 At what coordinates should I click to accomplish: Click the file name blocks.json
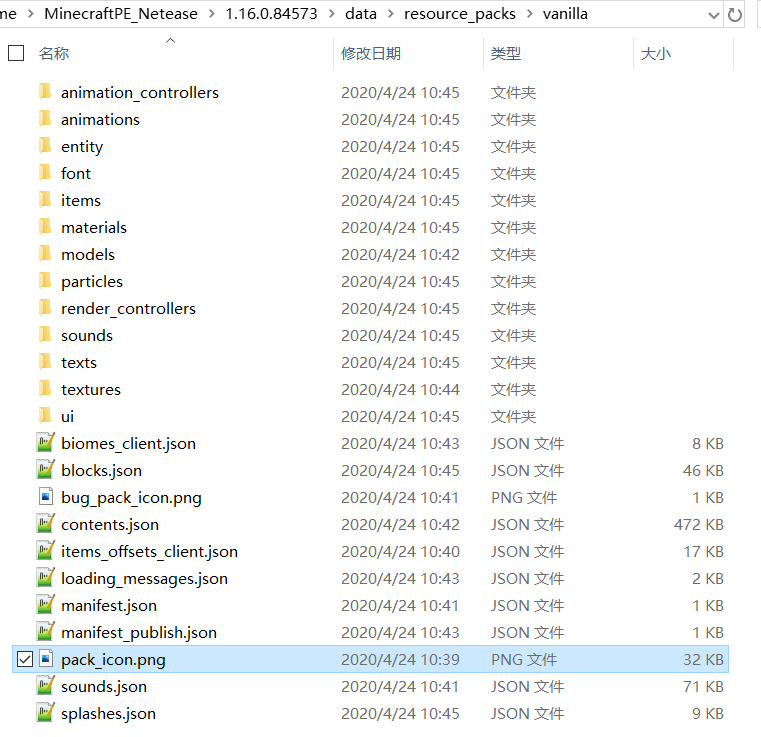[x=101, y=470]
